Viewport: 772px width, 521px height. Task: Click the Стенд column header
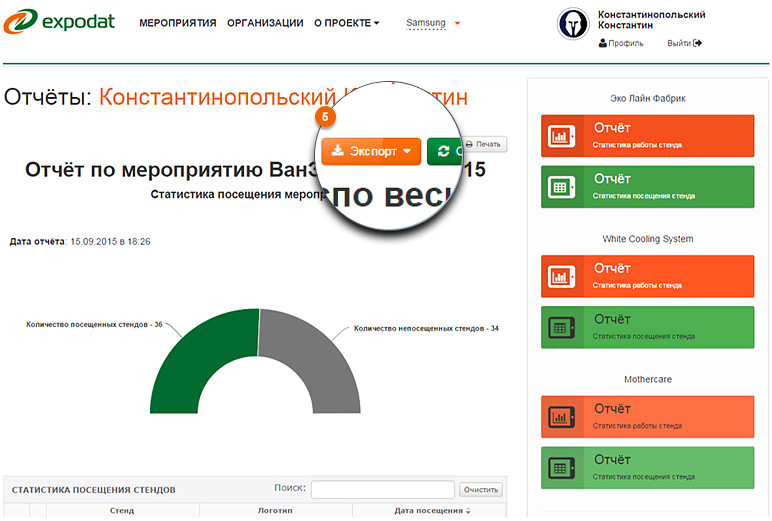(122, 511)
